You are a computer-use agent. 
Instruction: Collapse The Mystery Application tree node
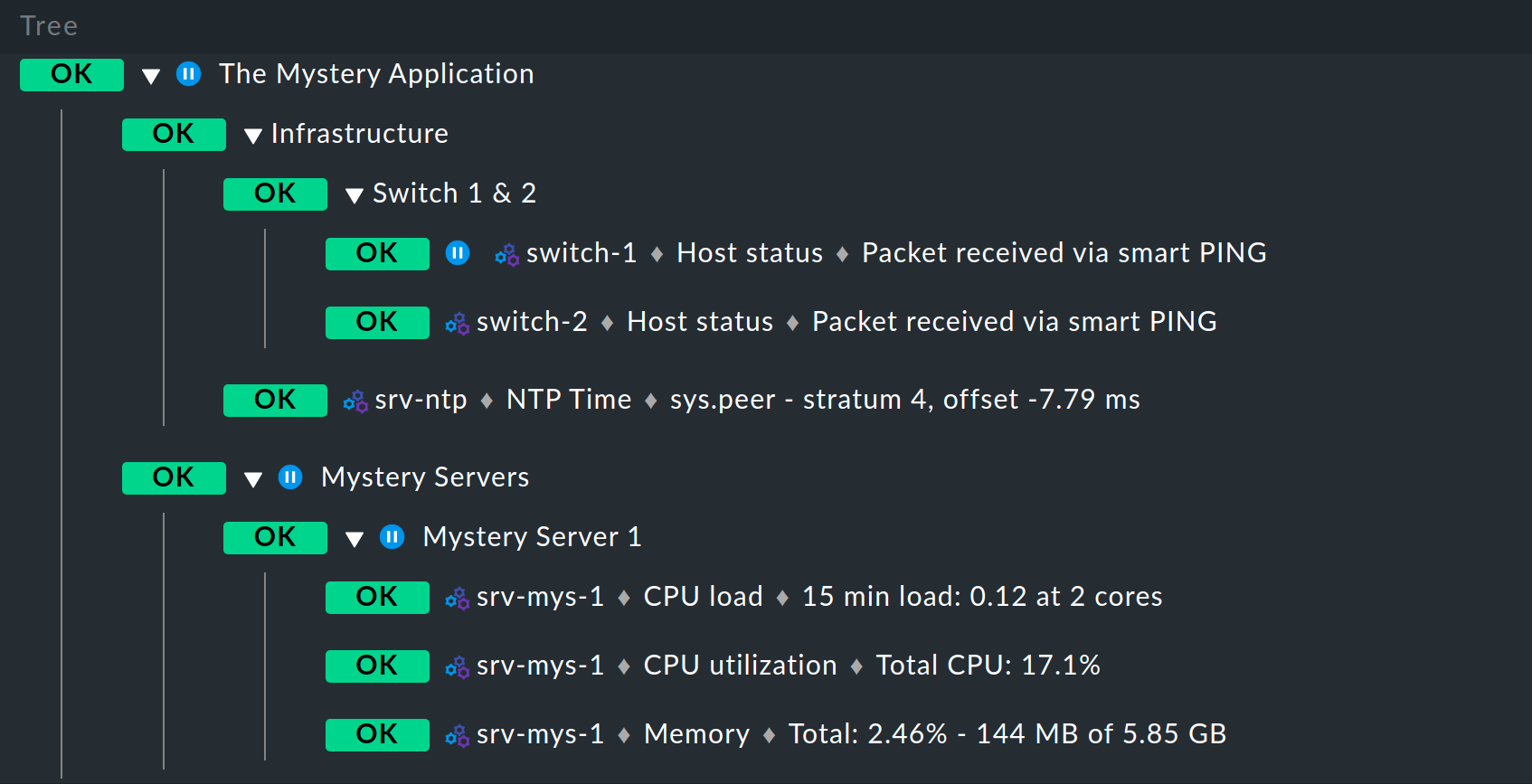pyautogui.click(x=151, y=76)
